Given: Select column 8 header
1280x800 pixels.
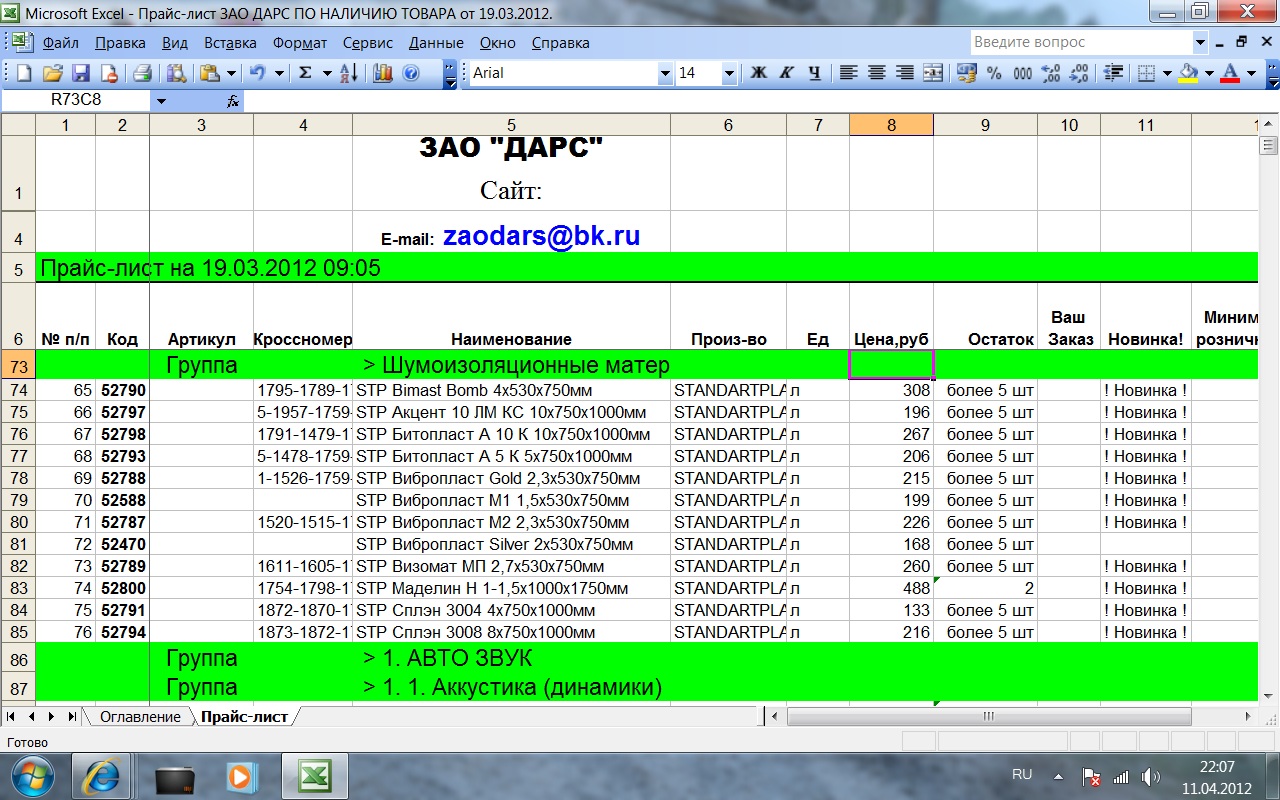Looking at the screenshot, I should click(x=891, y=124).
